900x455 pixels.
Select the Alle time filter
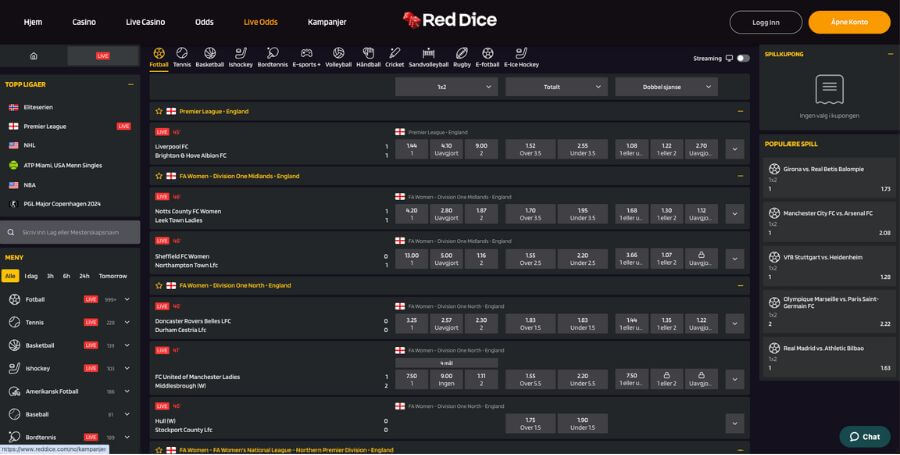(x=10, y=276)
